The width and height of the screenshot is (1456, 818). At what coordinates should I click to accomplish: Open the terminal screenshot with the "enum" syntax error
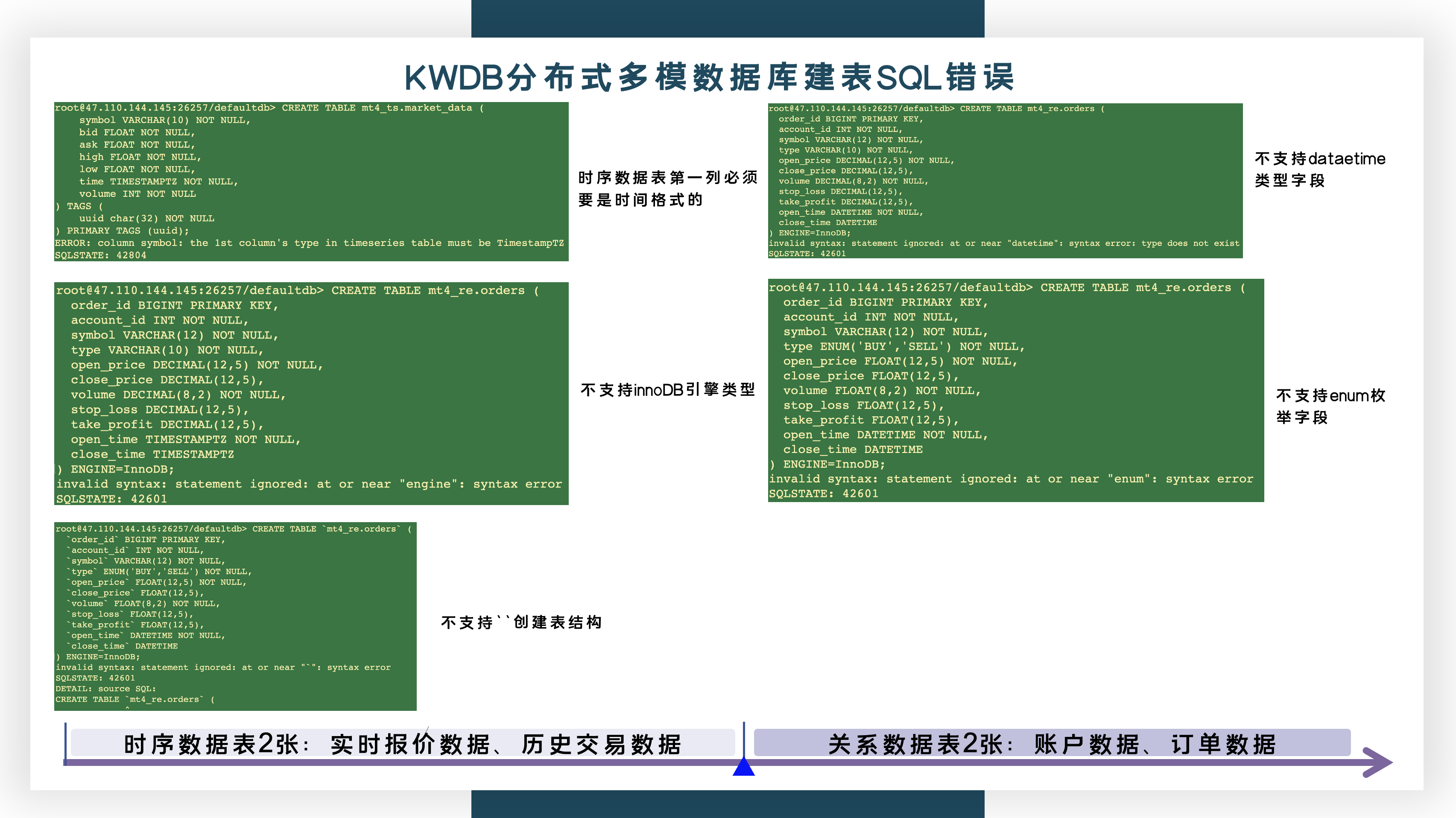coord(1016,390)
